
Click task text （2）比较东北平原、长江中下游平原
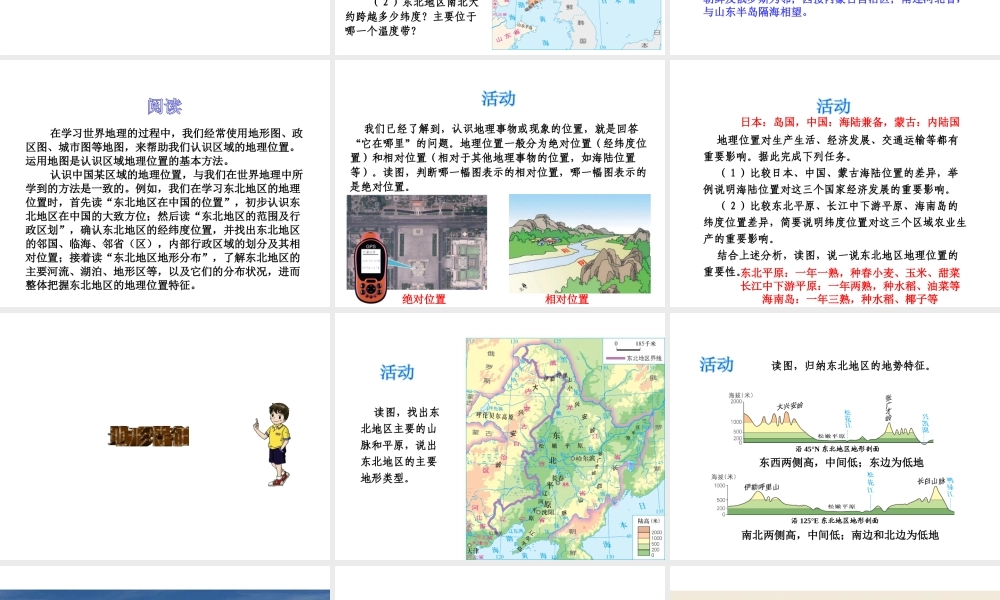coord(834,222)
